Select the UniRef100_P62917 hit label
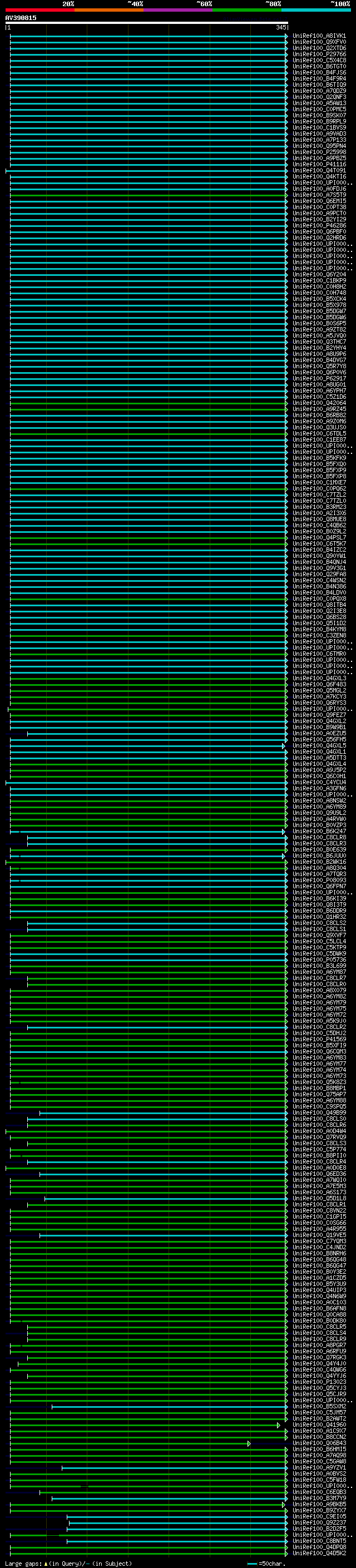This screenshot has width=356, height=1568. 319,379
